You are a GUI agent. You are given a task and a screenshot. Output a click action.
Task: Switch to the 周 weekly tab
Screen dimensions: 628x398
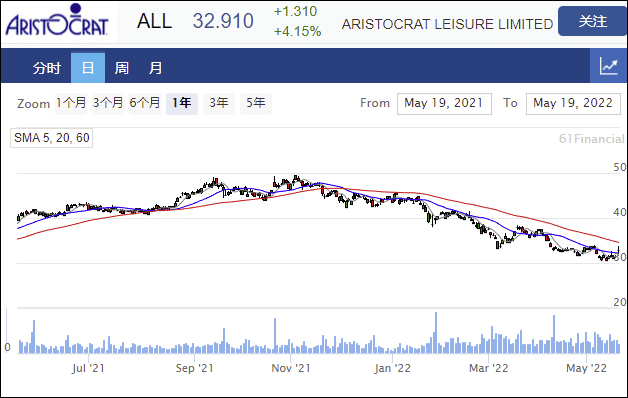121,68
